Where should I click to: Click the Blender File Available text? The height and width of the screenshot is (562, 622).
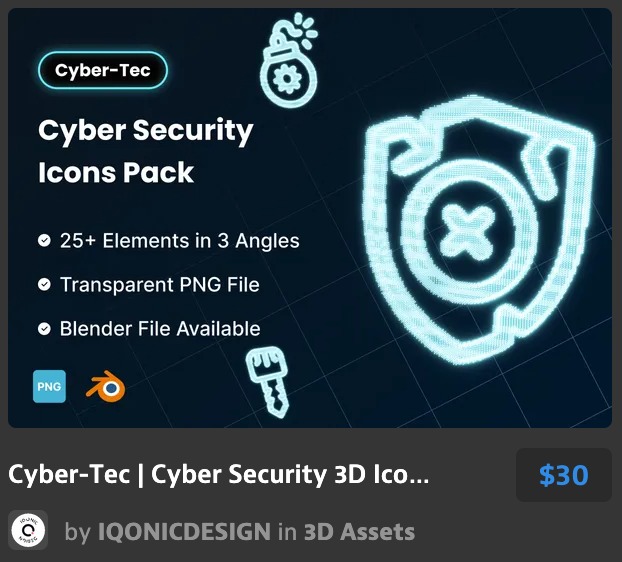160,328
